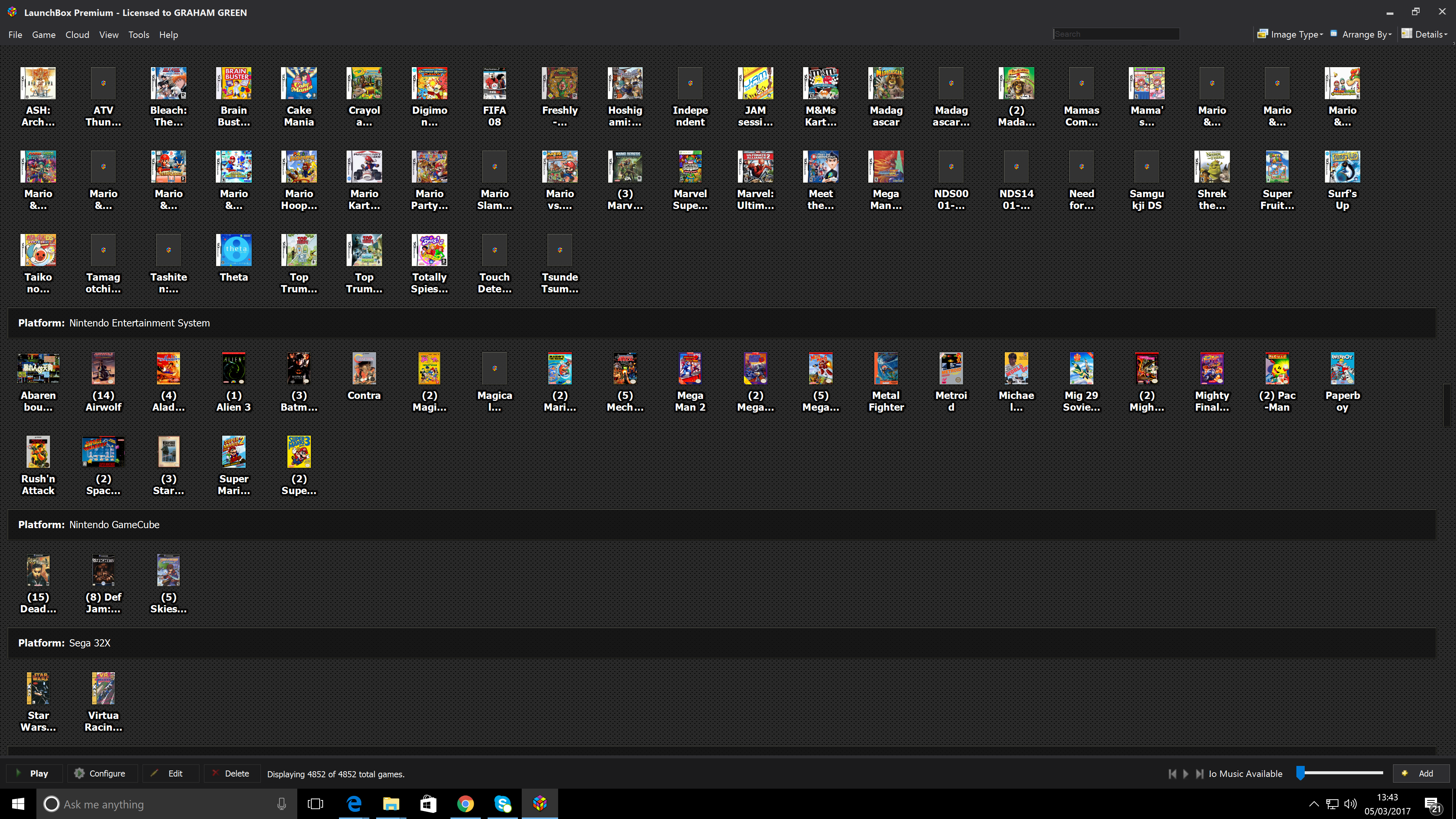Click the vertical scrollbar thumb

[1447, 405]
